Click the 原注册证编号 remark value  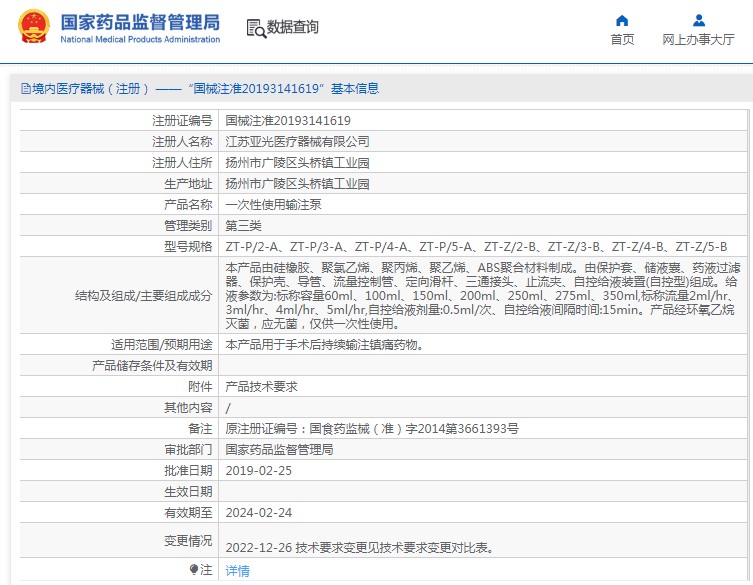372,428
